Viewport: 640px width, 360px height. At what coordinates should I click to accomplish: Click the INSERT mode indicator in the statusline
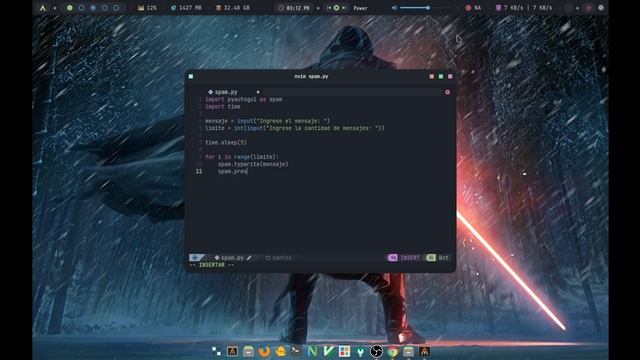[404, 258]
